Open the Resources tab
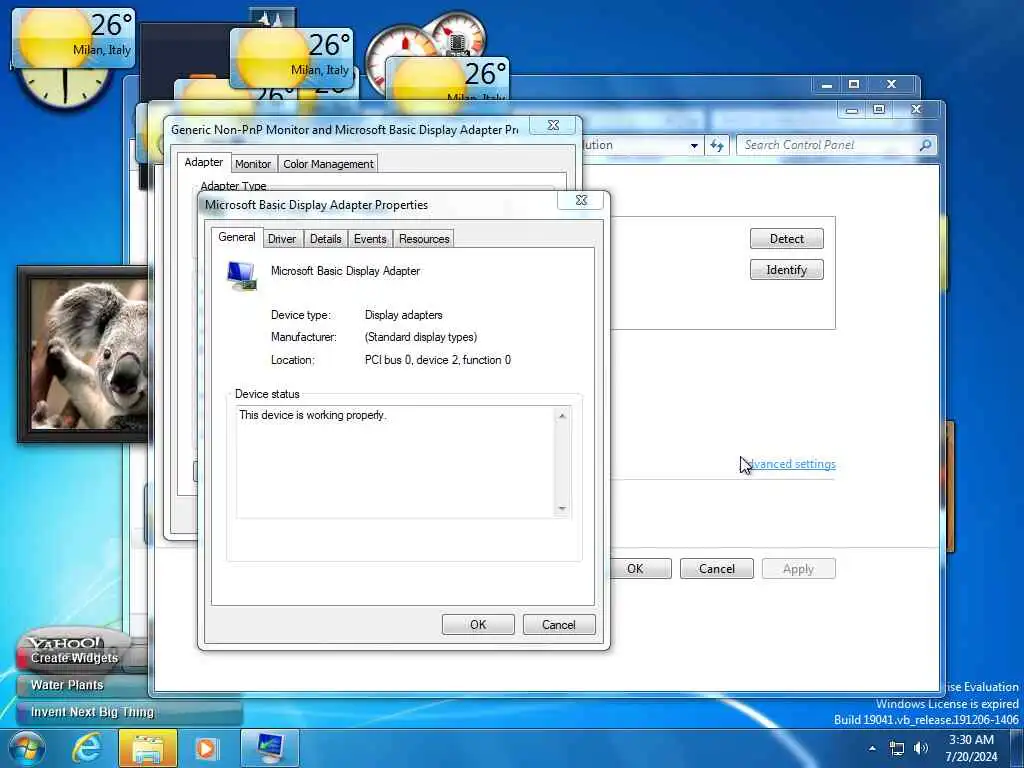The width and height of the screenshot is (1024, 768). tap(424, 239)
